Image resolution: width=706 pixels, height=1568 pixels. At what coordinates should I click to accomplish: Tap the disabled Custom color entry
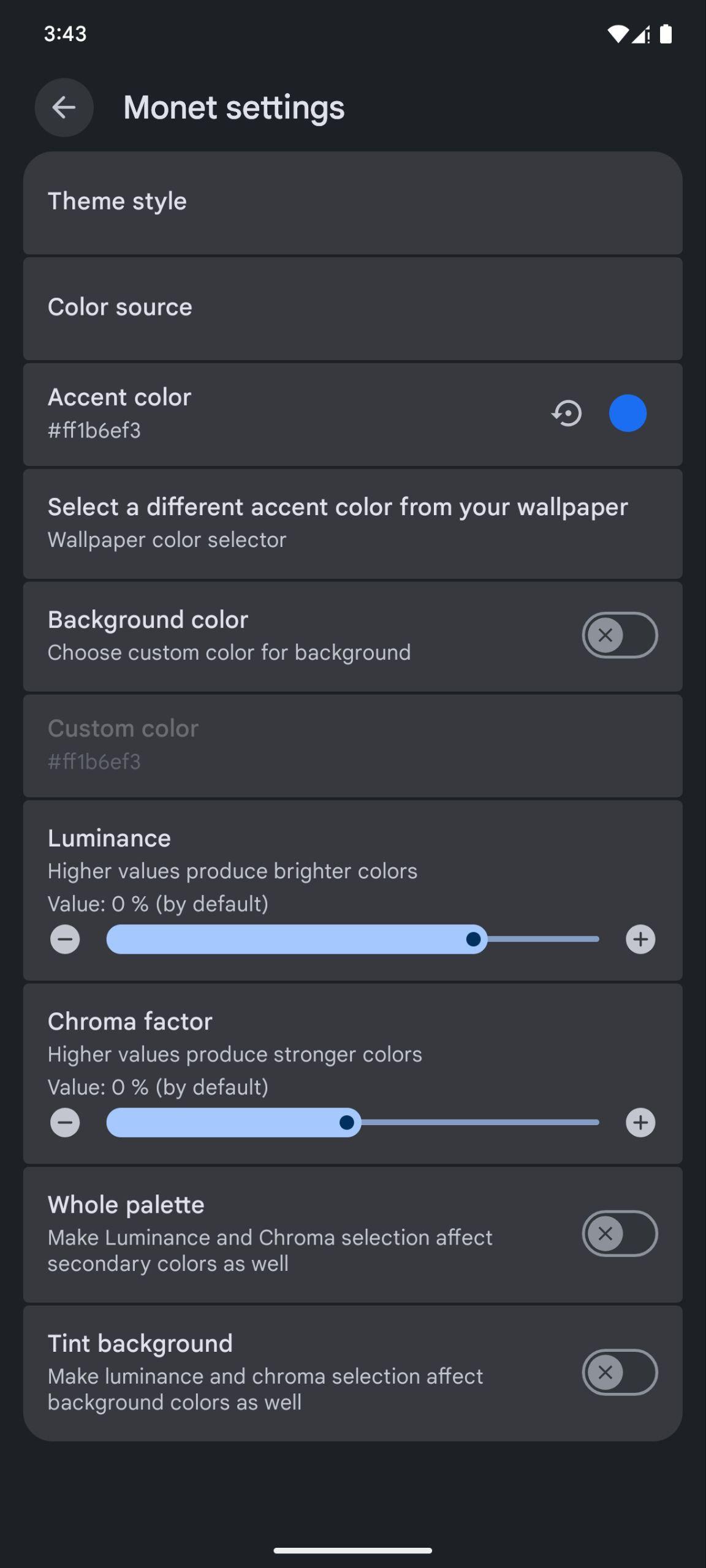coord(353,746)
